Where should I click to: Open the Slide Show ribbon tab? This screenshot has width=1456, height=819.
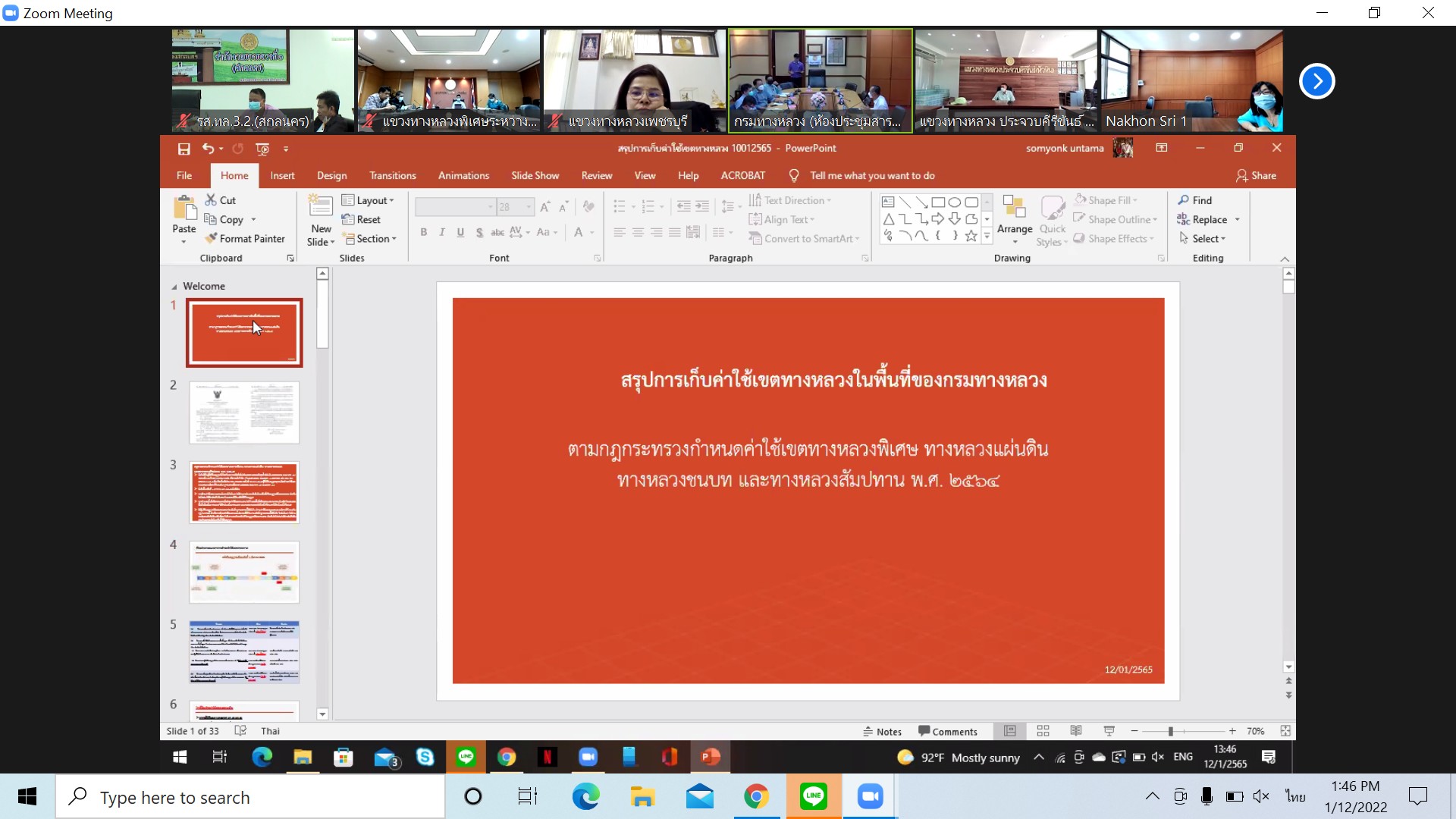(535, 175)
